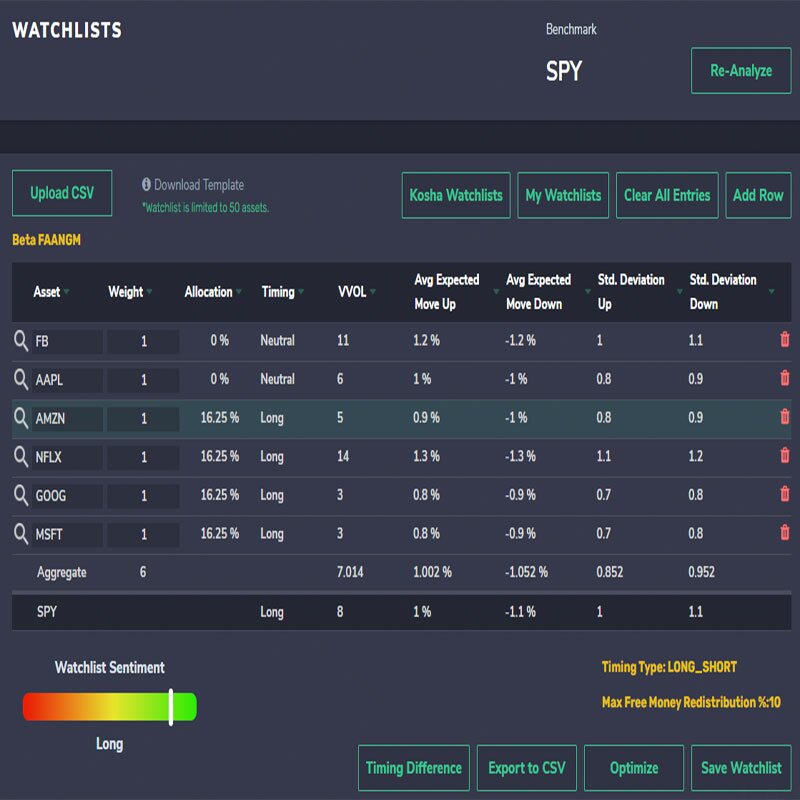Click the weight field for AMZN
This screenshot has height=800, width=800.
[x=143, y=419]
